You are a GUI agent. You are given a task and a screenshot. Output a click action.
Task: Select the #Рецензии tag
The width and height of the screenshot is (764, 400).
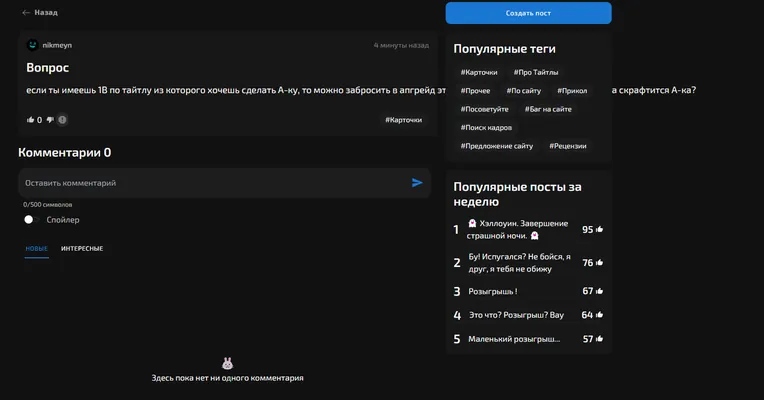(x=568, y=146)
